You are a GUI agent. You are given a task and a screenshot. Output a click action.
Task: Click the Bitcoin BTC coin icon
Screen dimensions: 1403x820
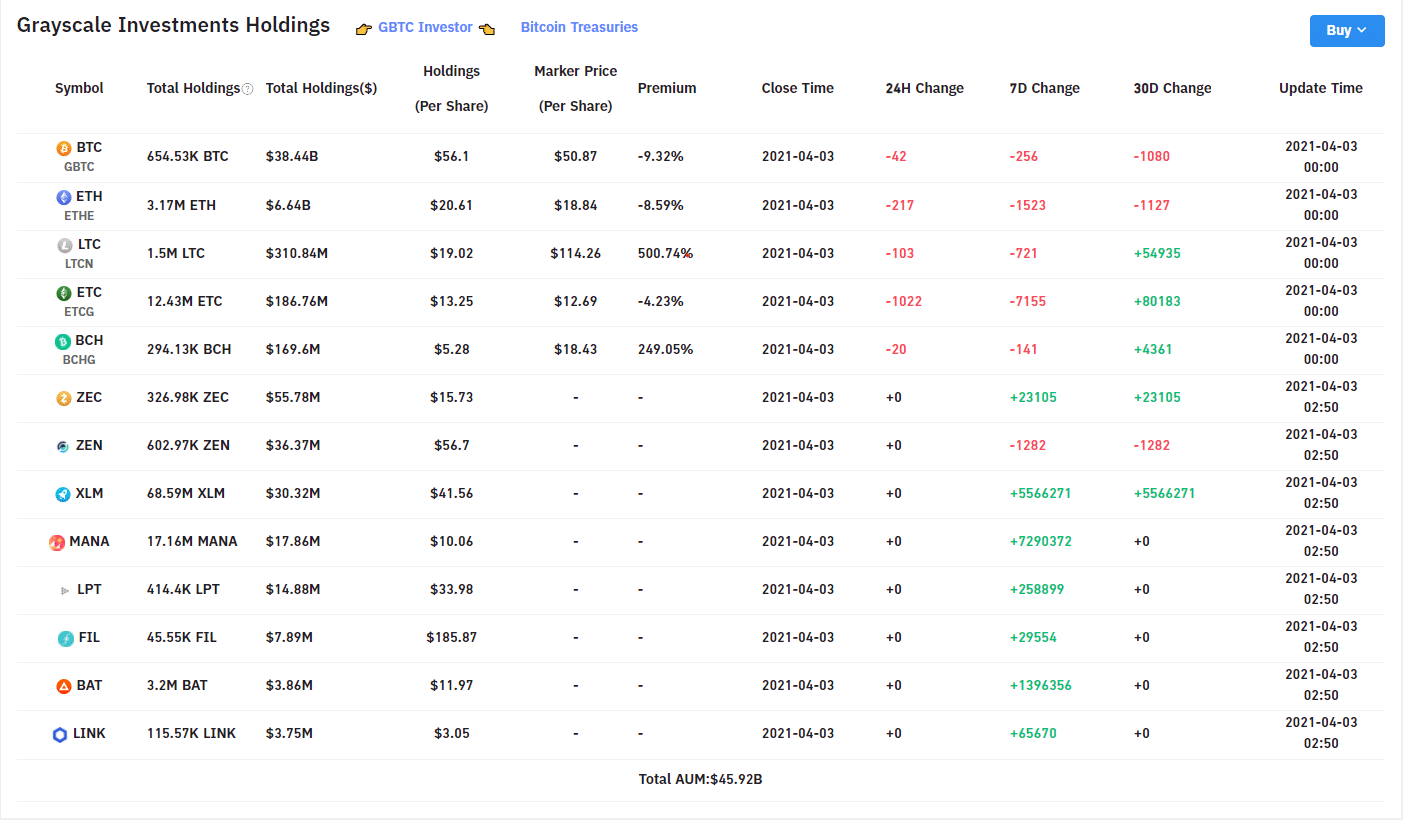pos(64,148)
